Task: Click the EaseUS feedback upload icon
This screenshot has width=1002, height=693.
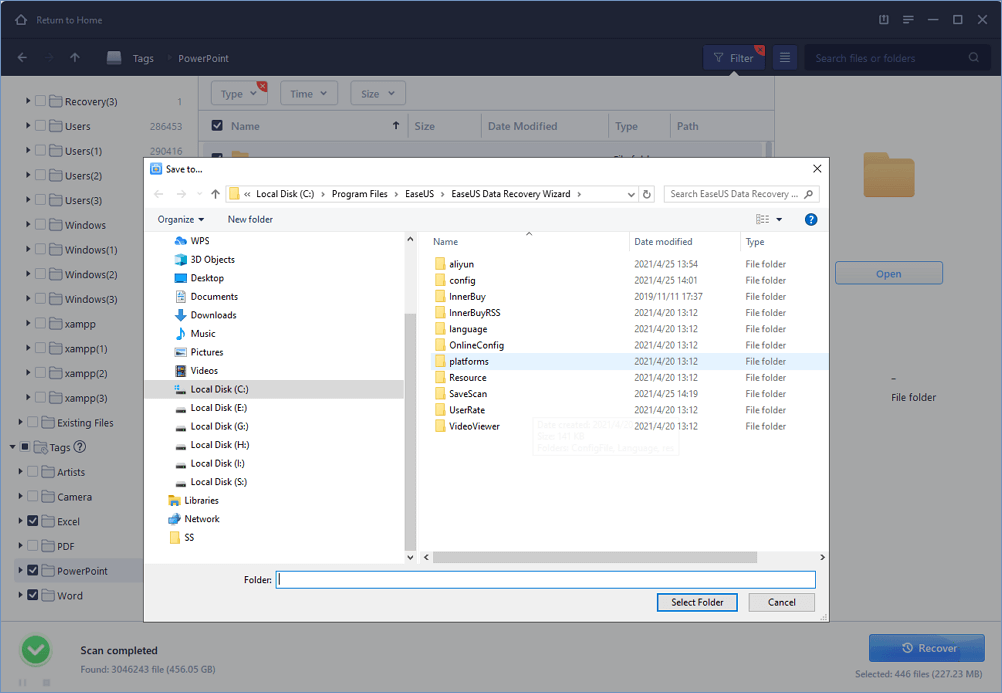Action: [884, 20]
